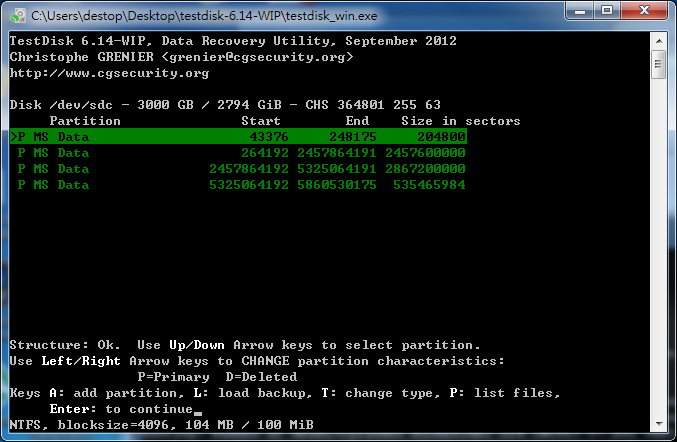677x442 pixels.
Task: Click the 'D=Deleted' legend text
Action: point(261,377)
